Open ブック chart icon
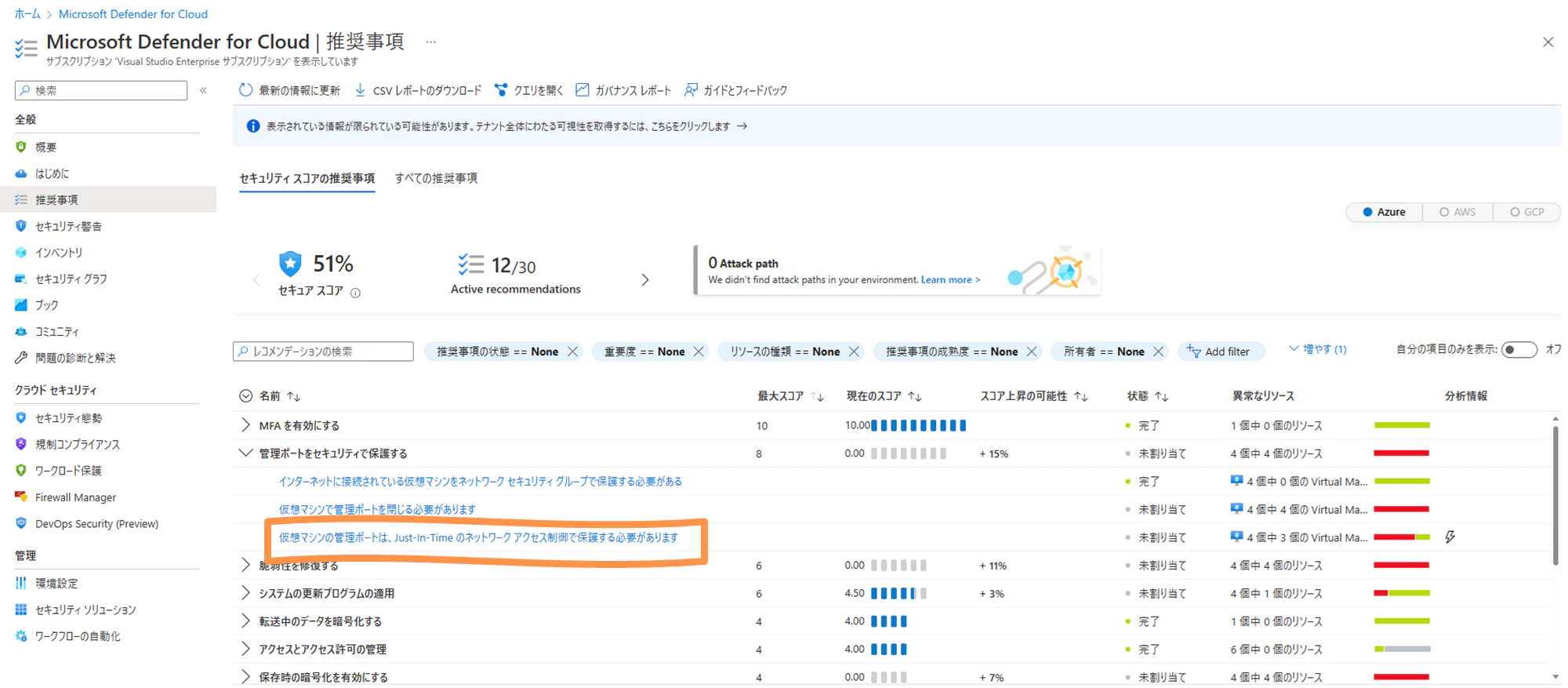1568x688 pixels. [x=21, y=305]
